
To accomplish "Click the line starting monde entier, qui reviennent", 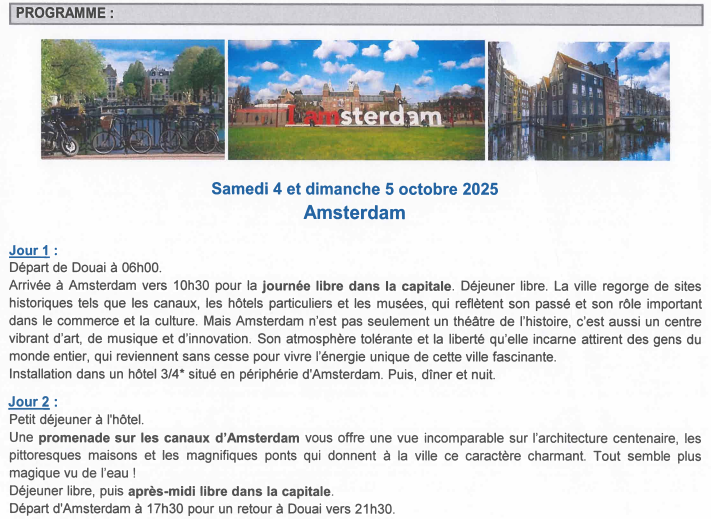I will [x=282, y=357].
